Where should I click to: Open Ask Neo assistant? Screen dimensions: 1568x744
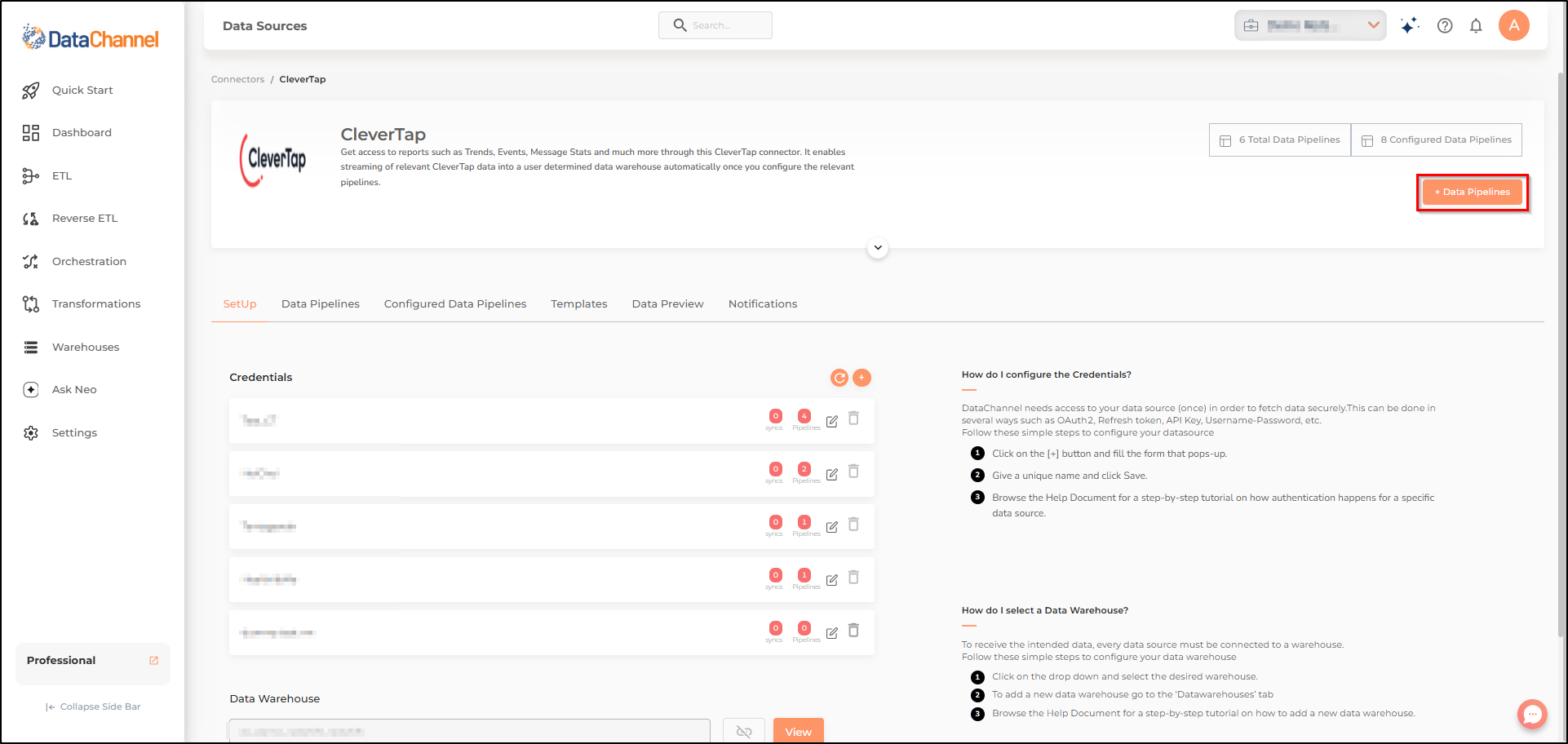[74, 390]
